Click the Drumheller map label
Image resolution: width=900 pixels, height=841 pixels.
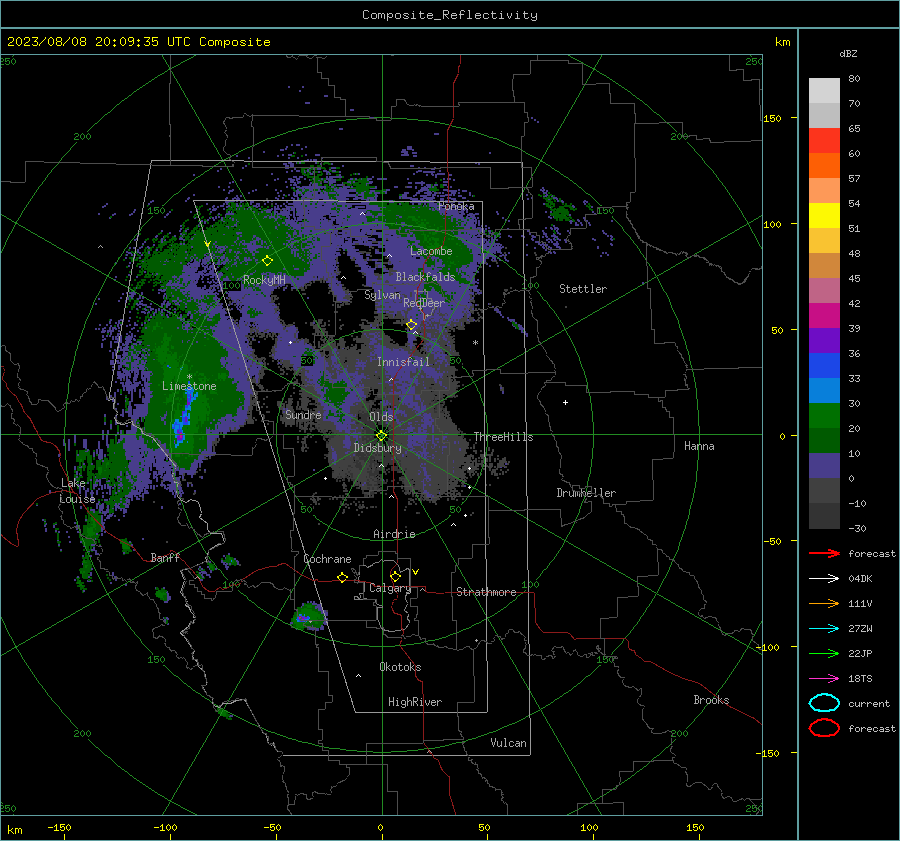coord(586,493)
